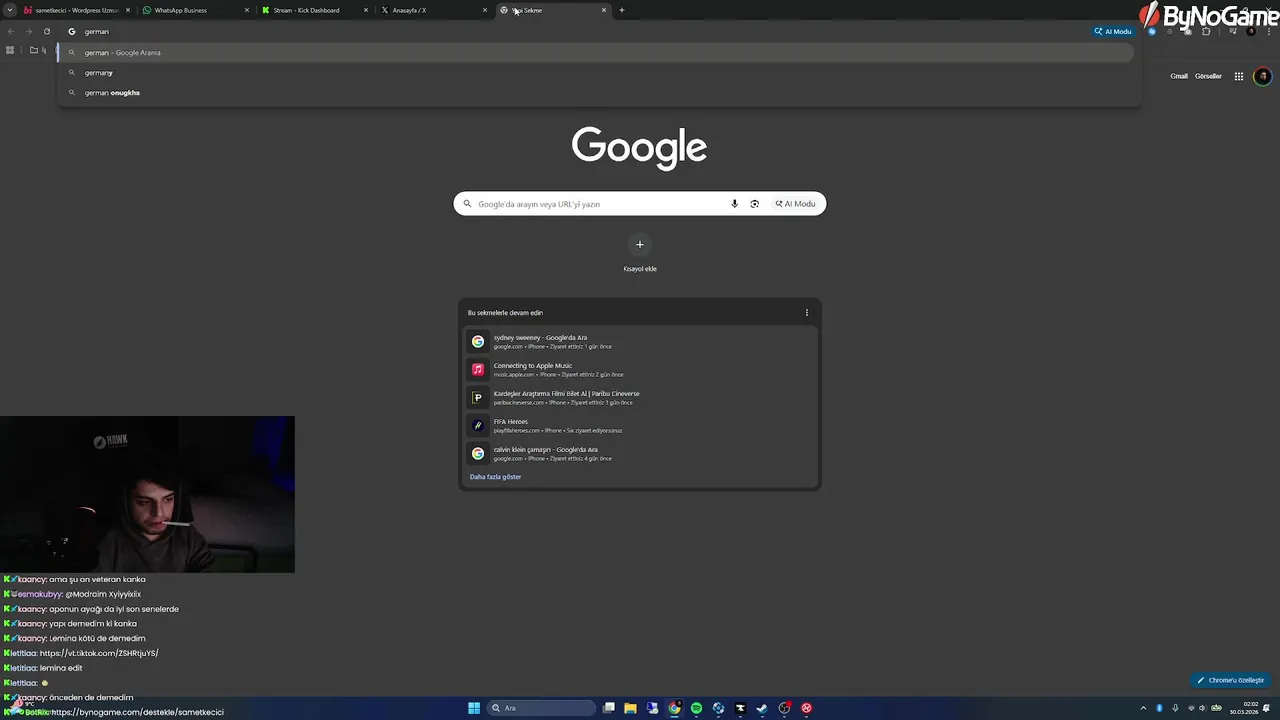The image size is (1280, 720).
Task: Close the Stream - Kick Dashboard tab
Action: point(366,10)
